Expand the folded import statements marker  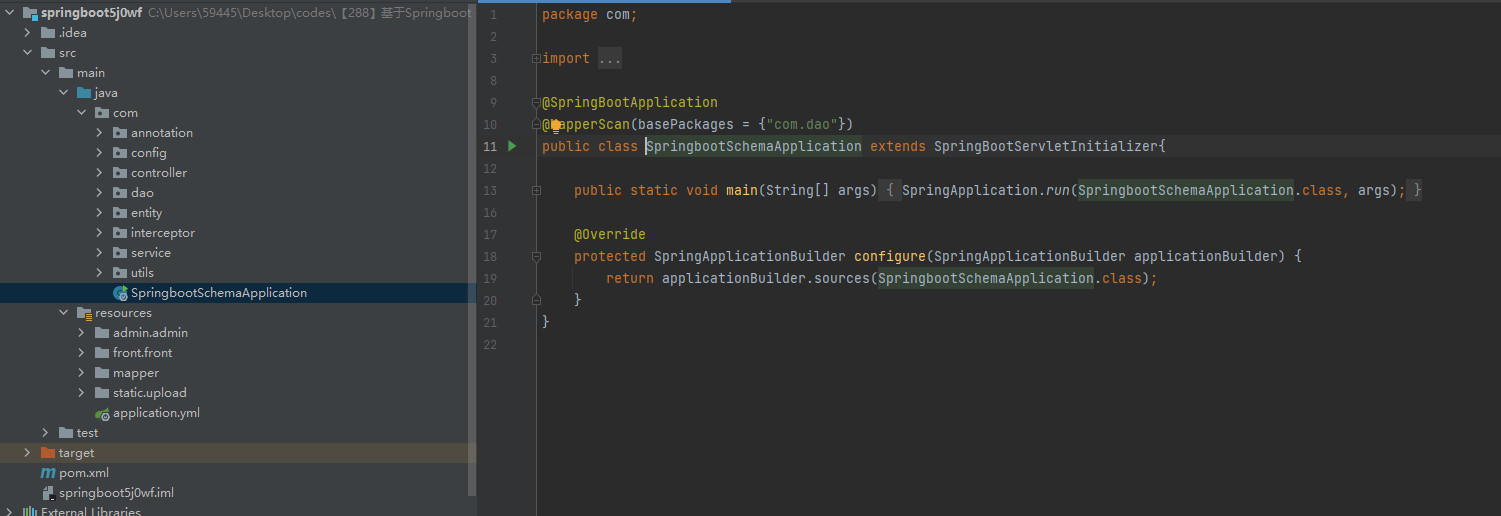537,59
